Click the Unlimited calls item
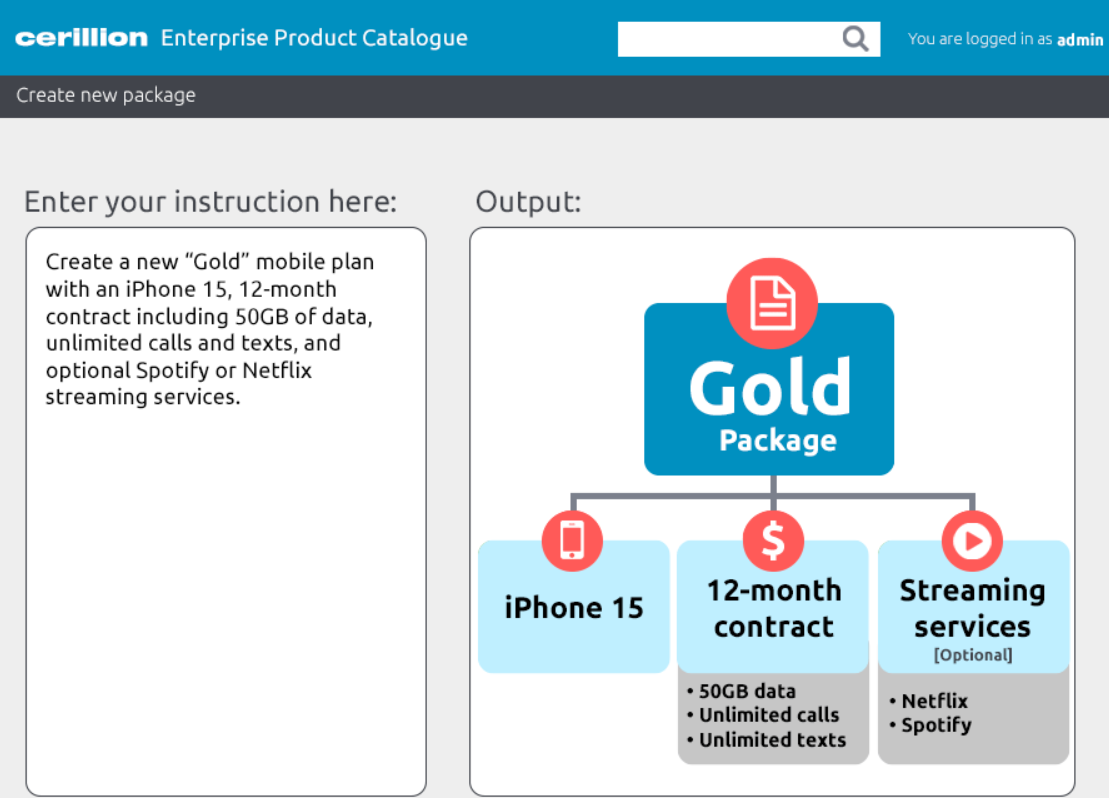Image resolution: width=1109 pixels, height=798 pixels. tap(768, 715)
